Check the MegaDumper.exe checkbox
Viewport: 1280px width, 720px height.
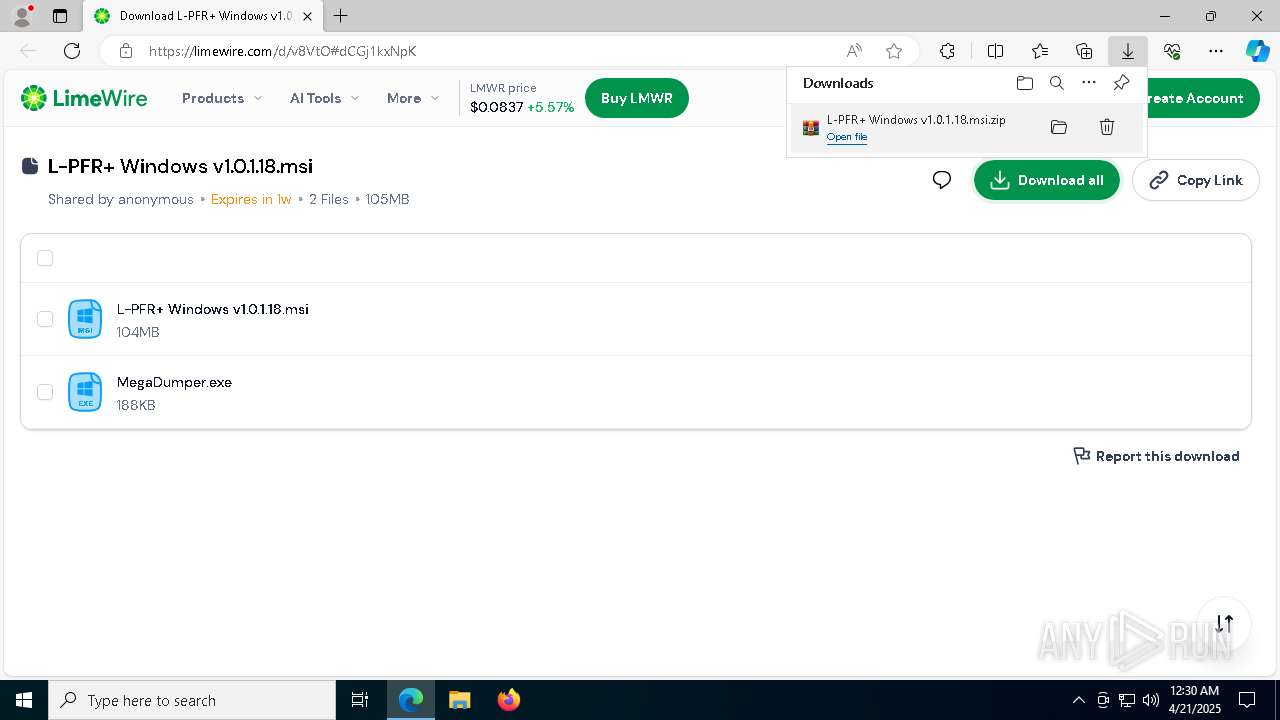(45, 392)
